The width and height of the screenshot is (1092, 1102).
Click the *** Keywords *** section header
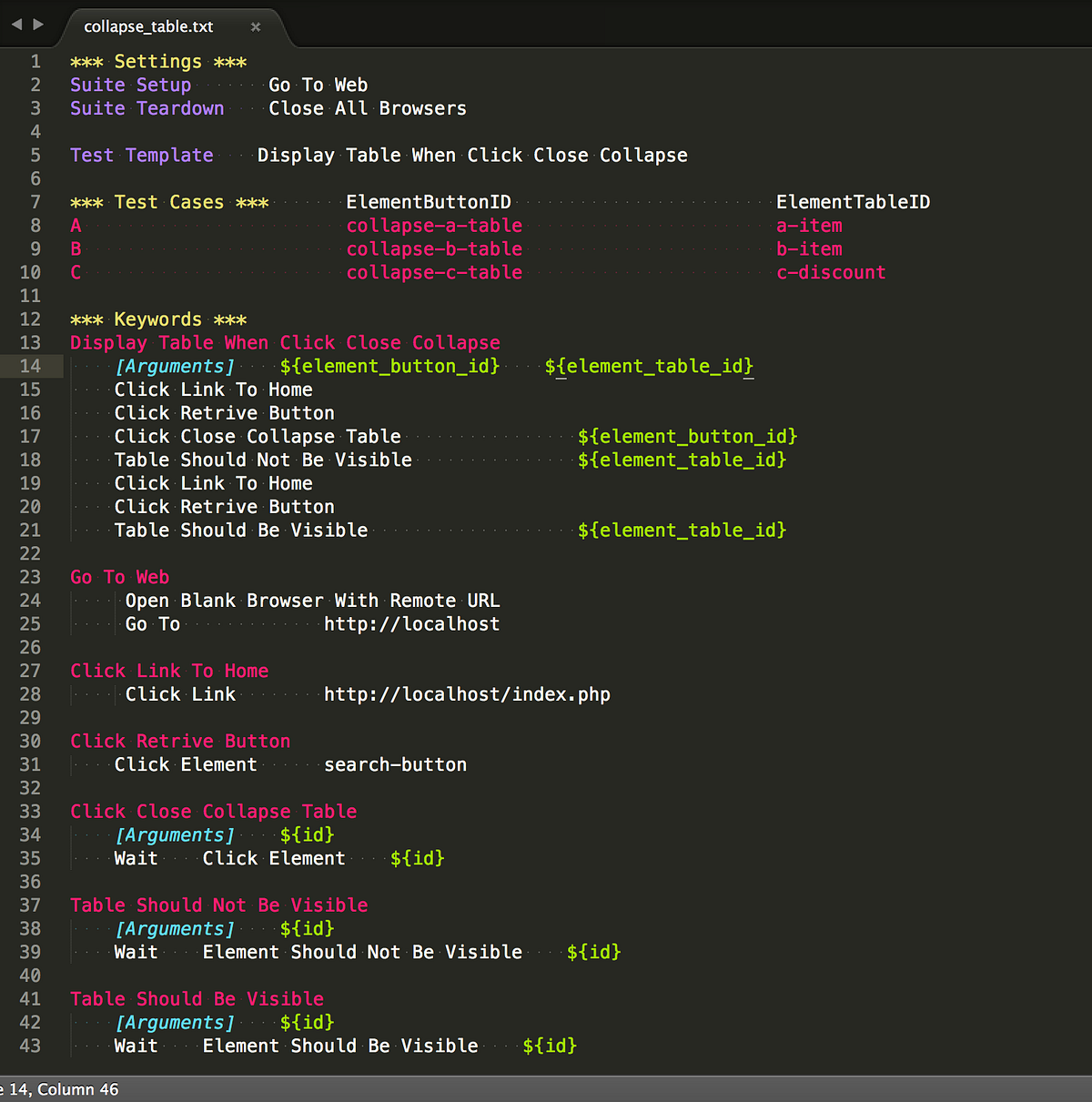[x=157, y=318]
